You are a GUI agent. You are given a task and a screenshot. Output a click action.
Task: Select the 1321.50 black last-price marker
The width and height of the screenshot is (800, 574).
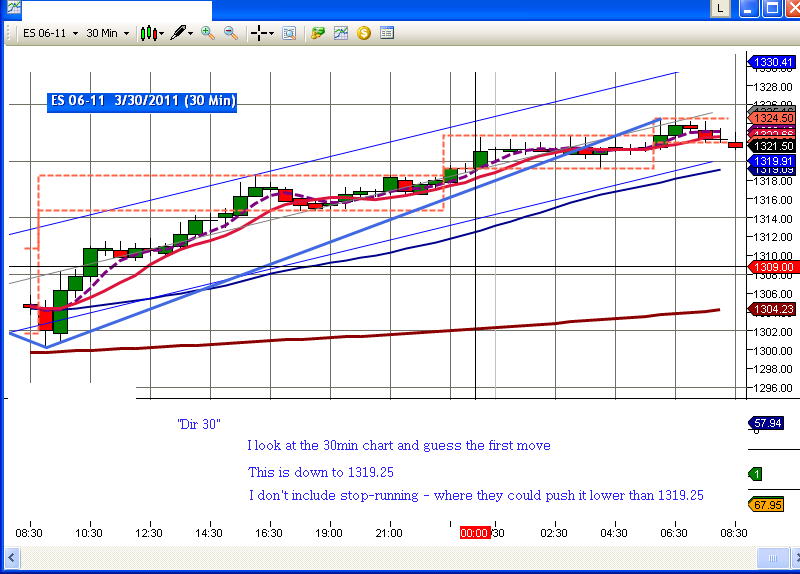pos(772,146)
